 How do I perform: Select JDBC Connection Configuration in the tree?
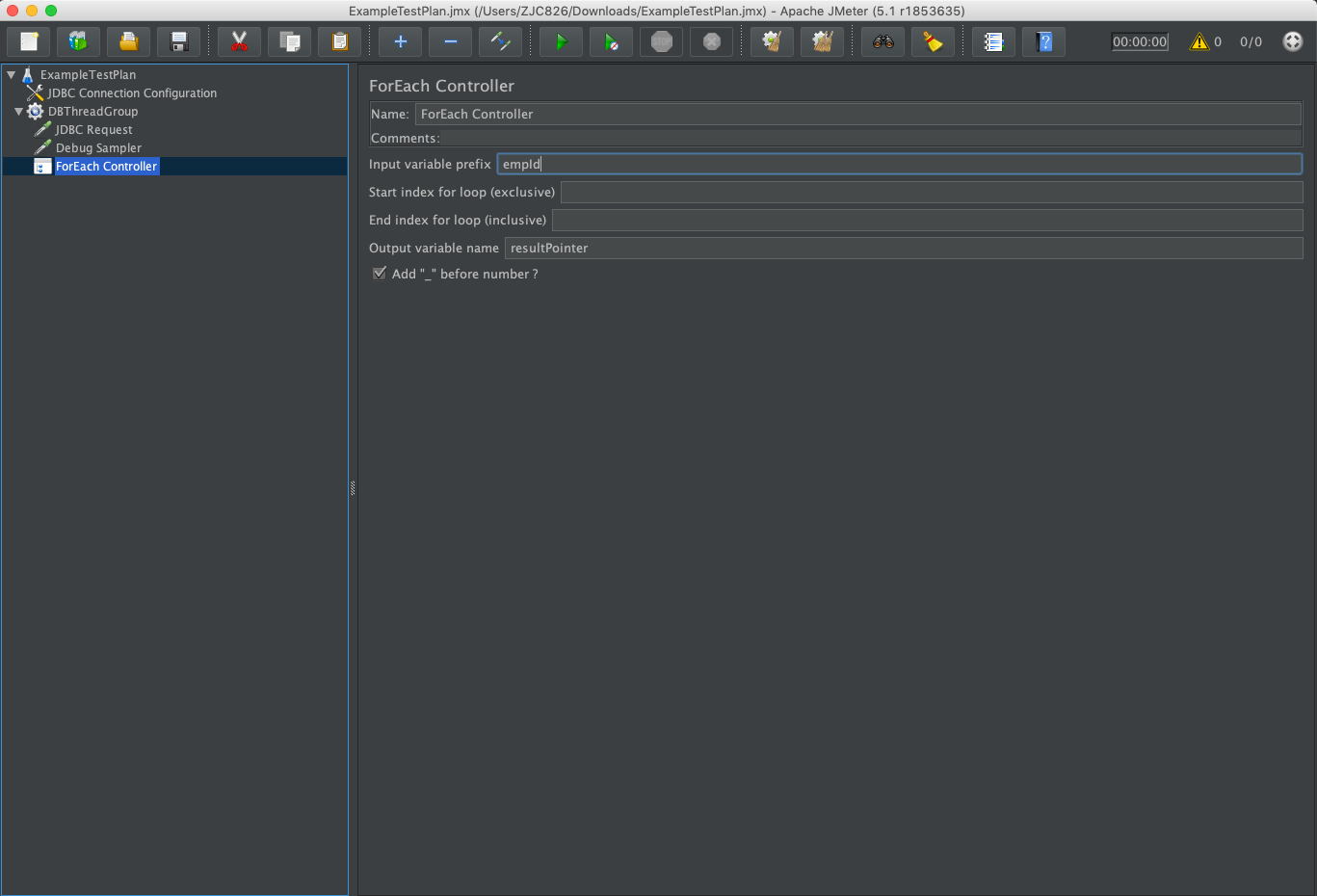tap(133, 93)
